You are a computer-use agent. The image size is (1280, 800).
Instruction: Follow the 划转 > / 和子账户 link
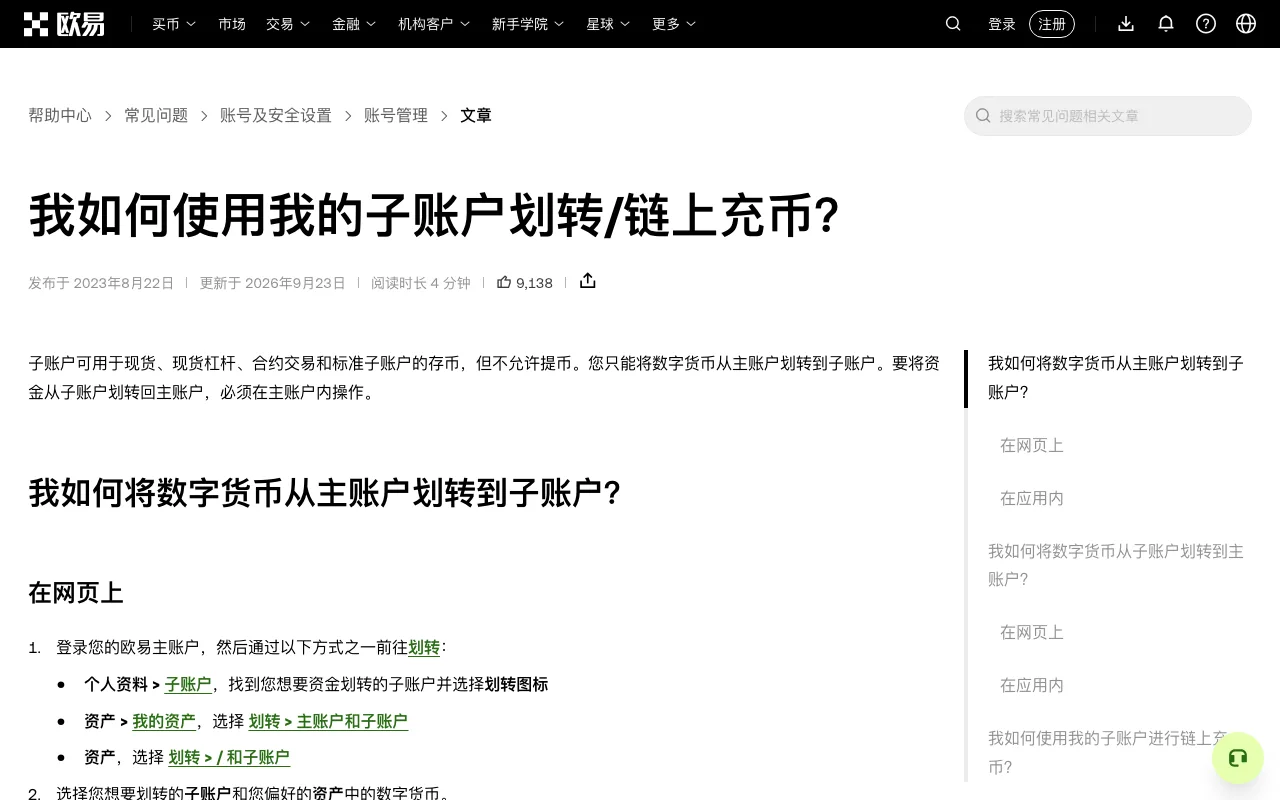pos(229,758)
